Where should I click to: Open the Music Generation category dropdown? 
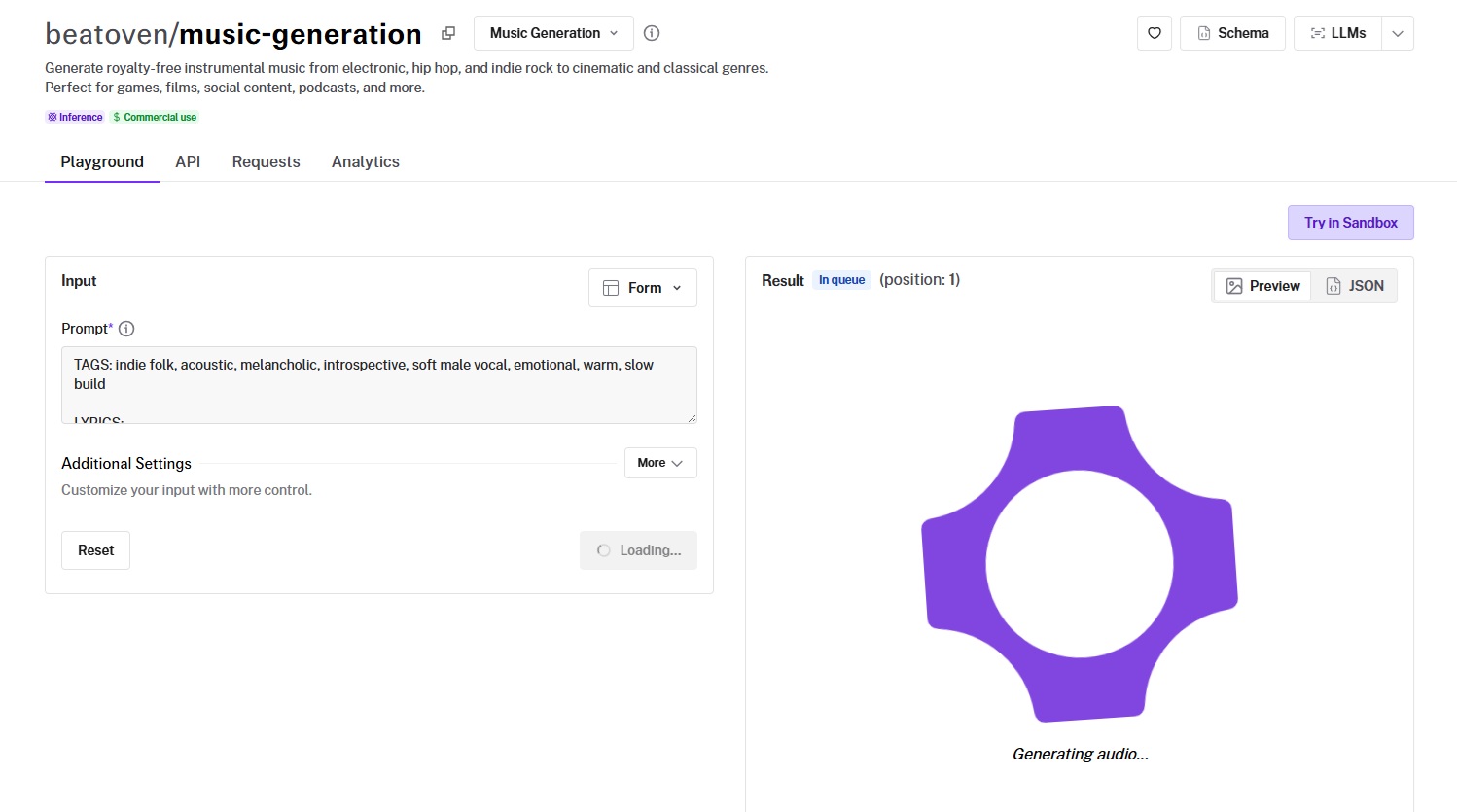coord(553,33)
